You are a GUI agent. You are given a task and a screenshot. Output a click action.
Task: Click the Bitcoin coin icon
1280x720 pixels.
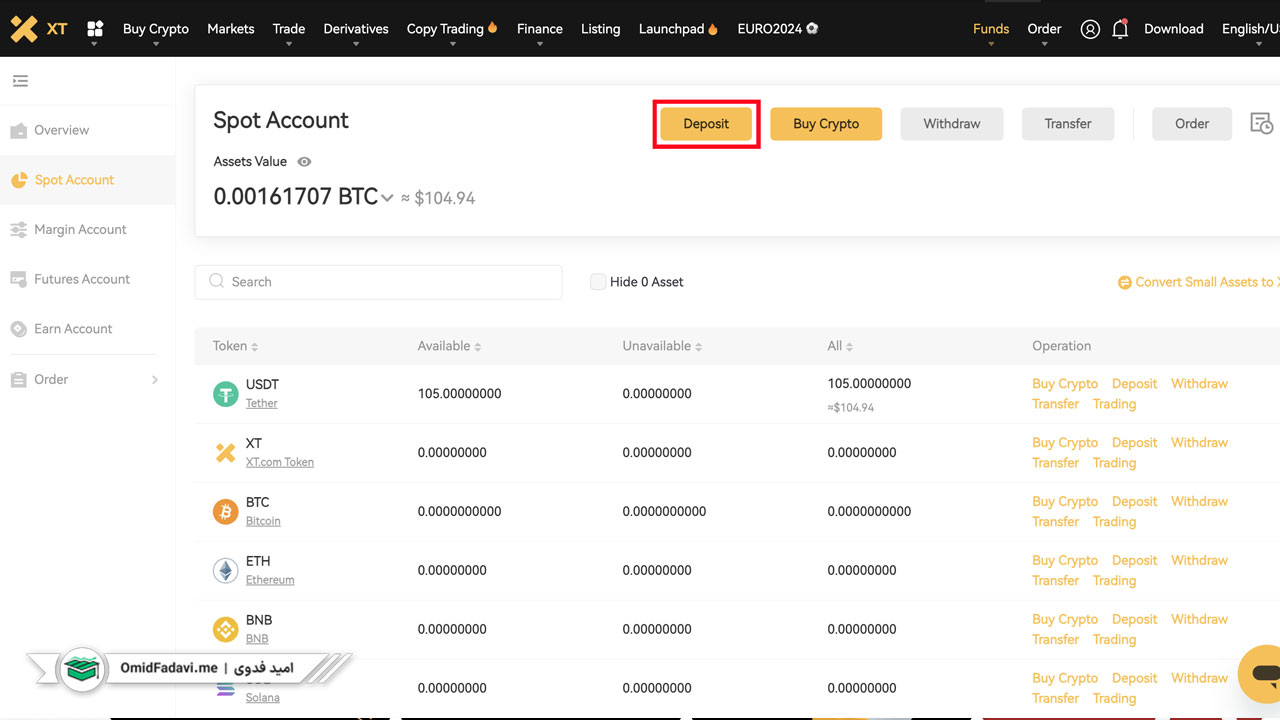[x=226, y=512]
